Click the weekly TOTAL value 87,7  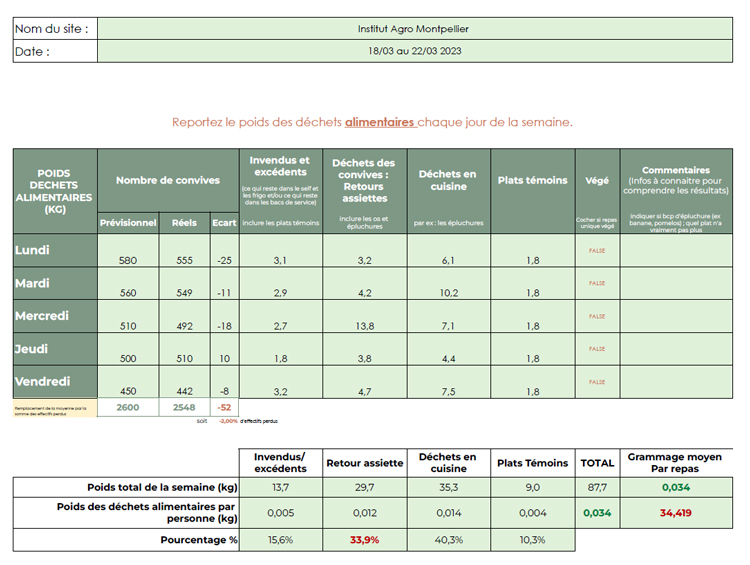tap(597, 487)
